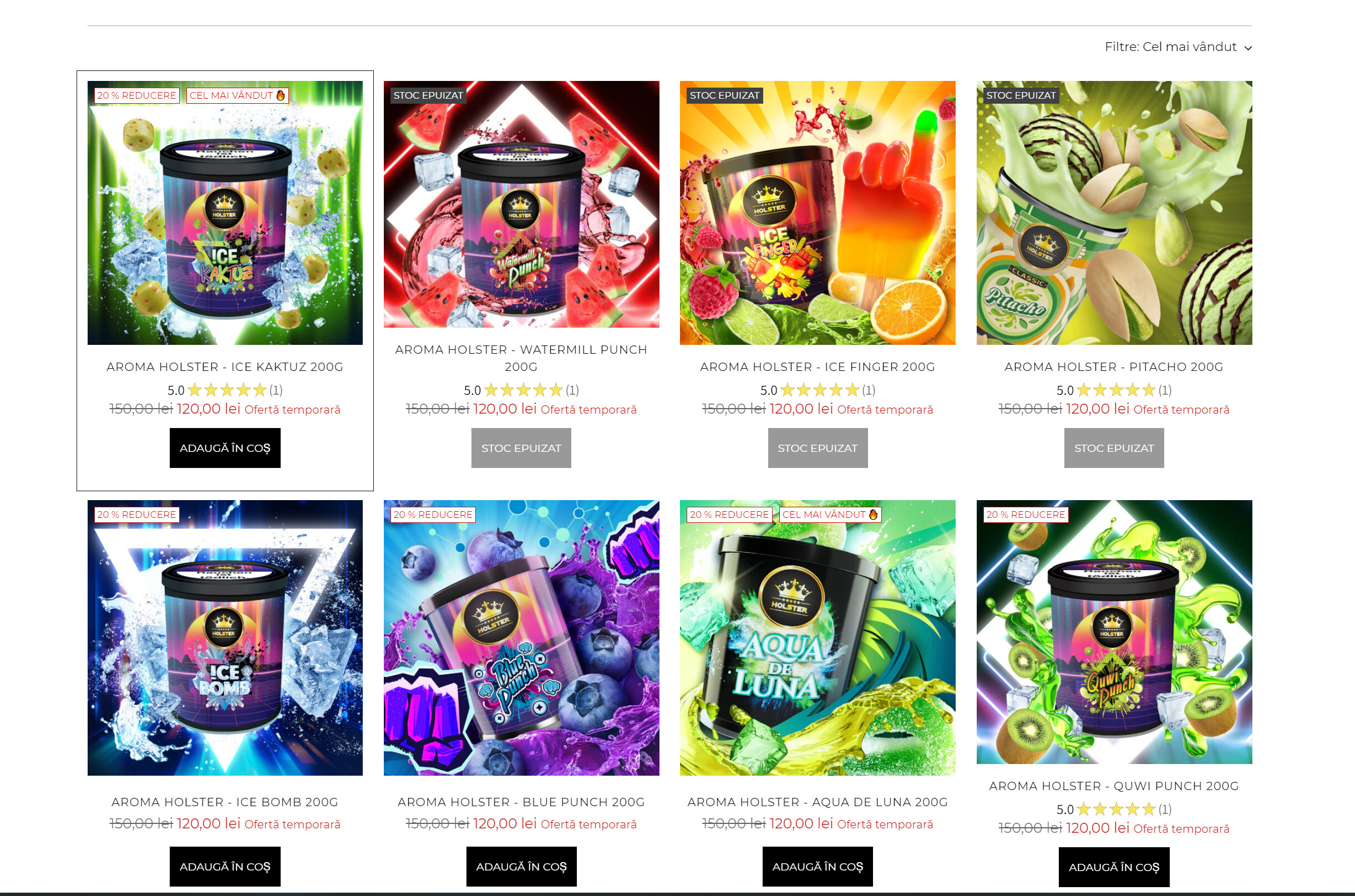
Task: Open the Aroma Holster Quwi Punch 200G title link
Action: pyautogui.click(x=1114, y=786)
